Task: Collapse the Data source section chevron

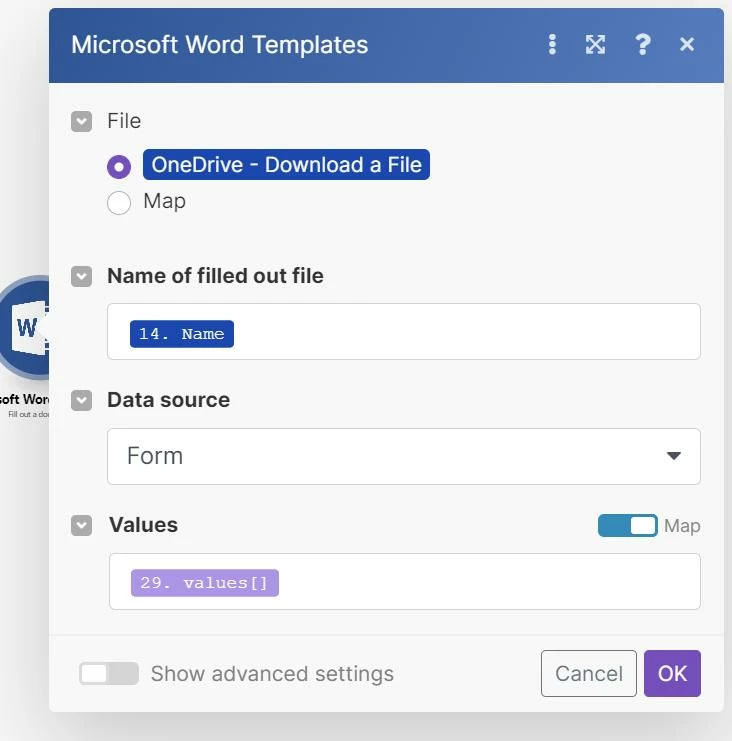Action: (x=81, y=401)
